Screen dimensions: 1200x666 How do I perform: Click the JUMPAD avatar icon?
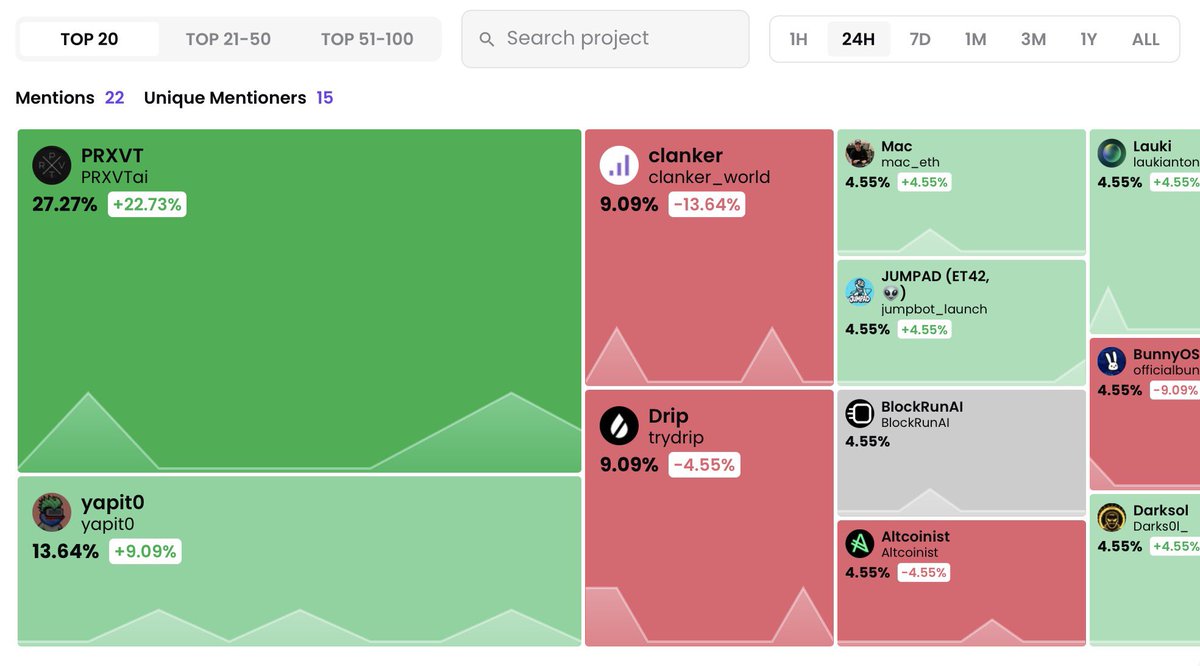860,292
